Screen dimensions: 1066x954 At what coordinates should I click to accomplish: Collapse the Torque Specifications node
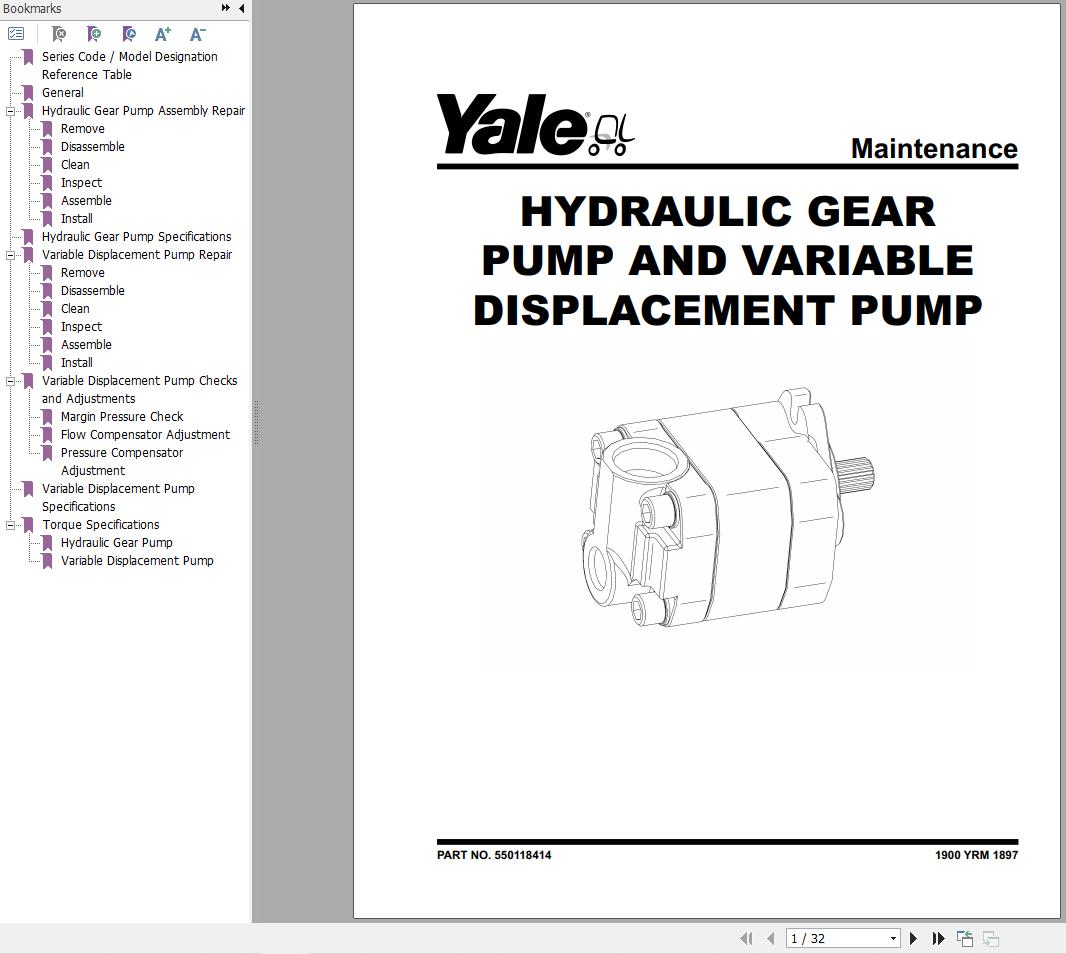point(10,525)
